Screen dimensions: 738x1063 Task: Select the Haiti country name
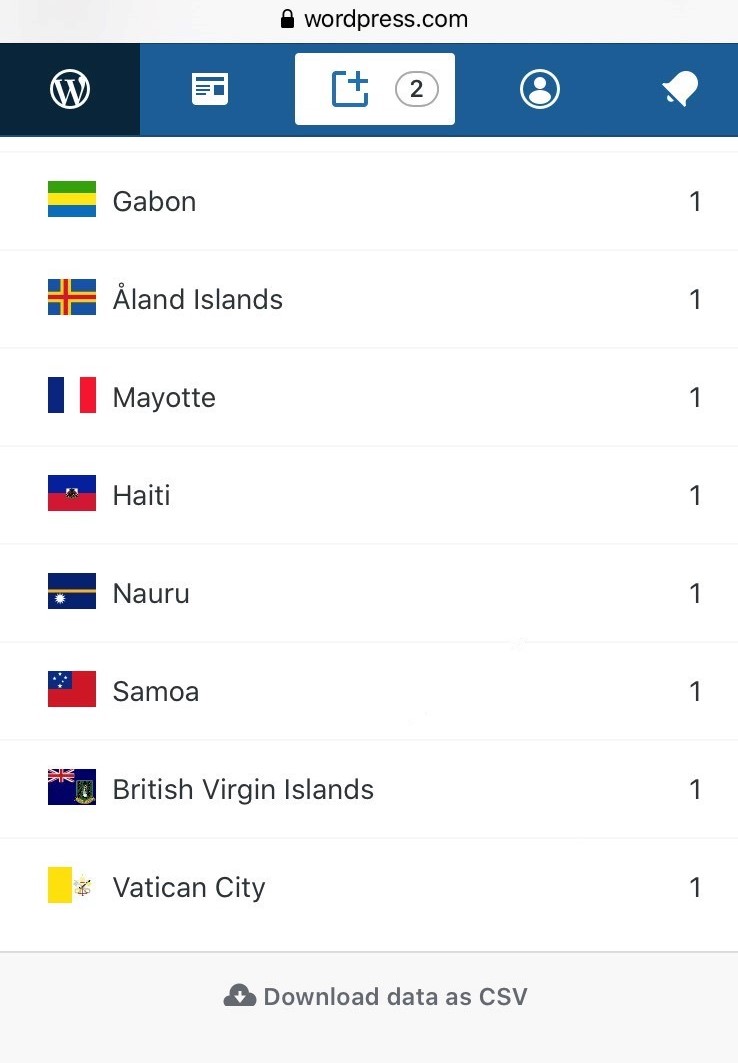(141, 495)
